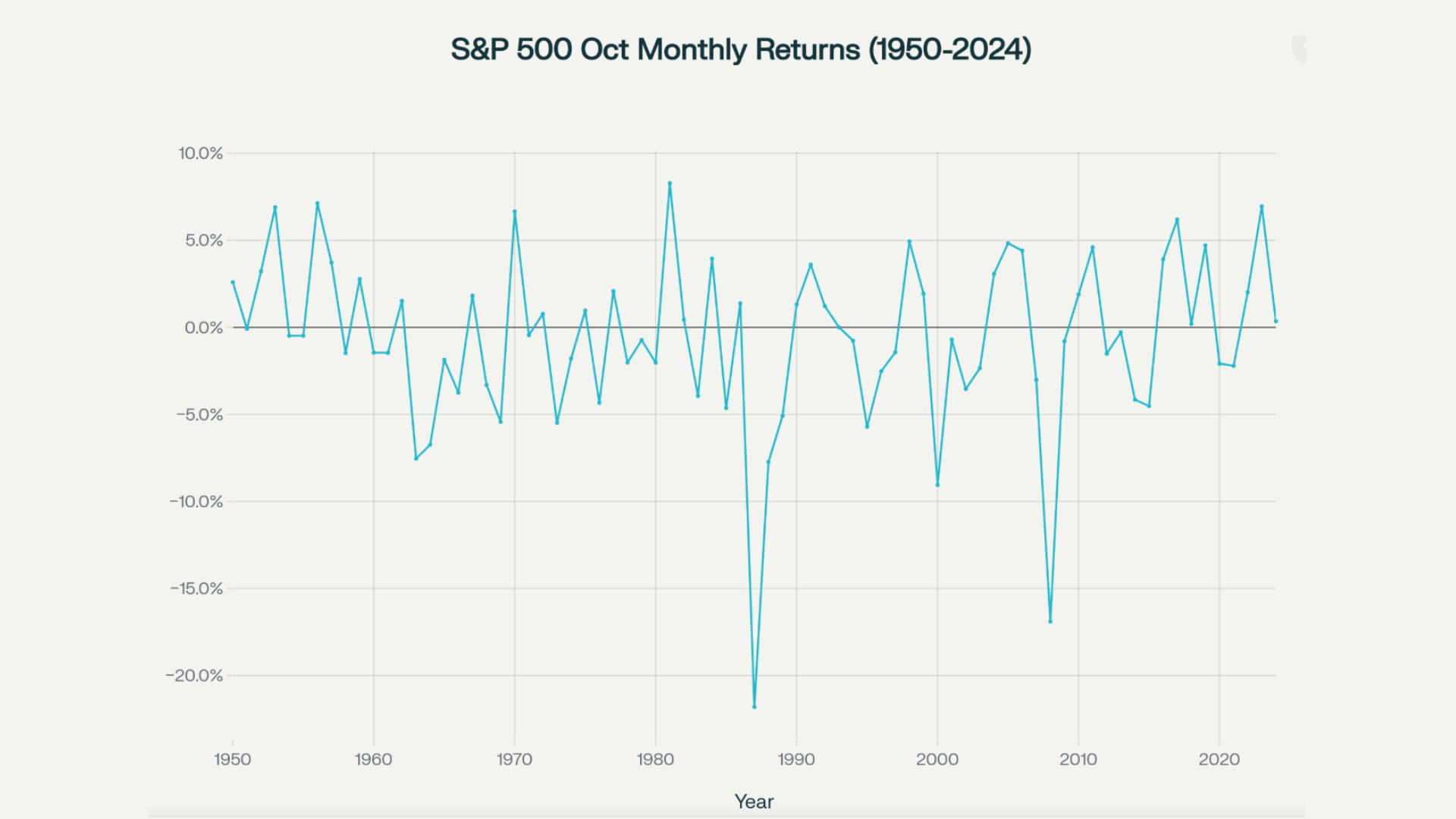The width and height of the screenshot is (1456, 819).
Task: Click the 1950 x-axis label
Action: coord(233,759)
